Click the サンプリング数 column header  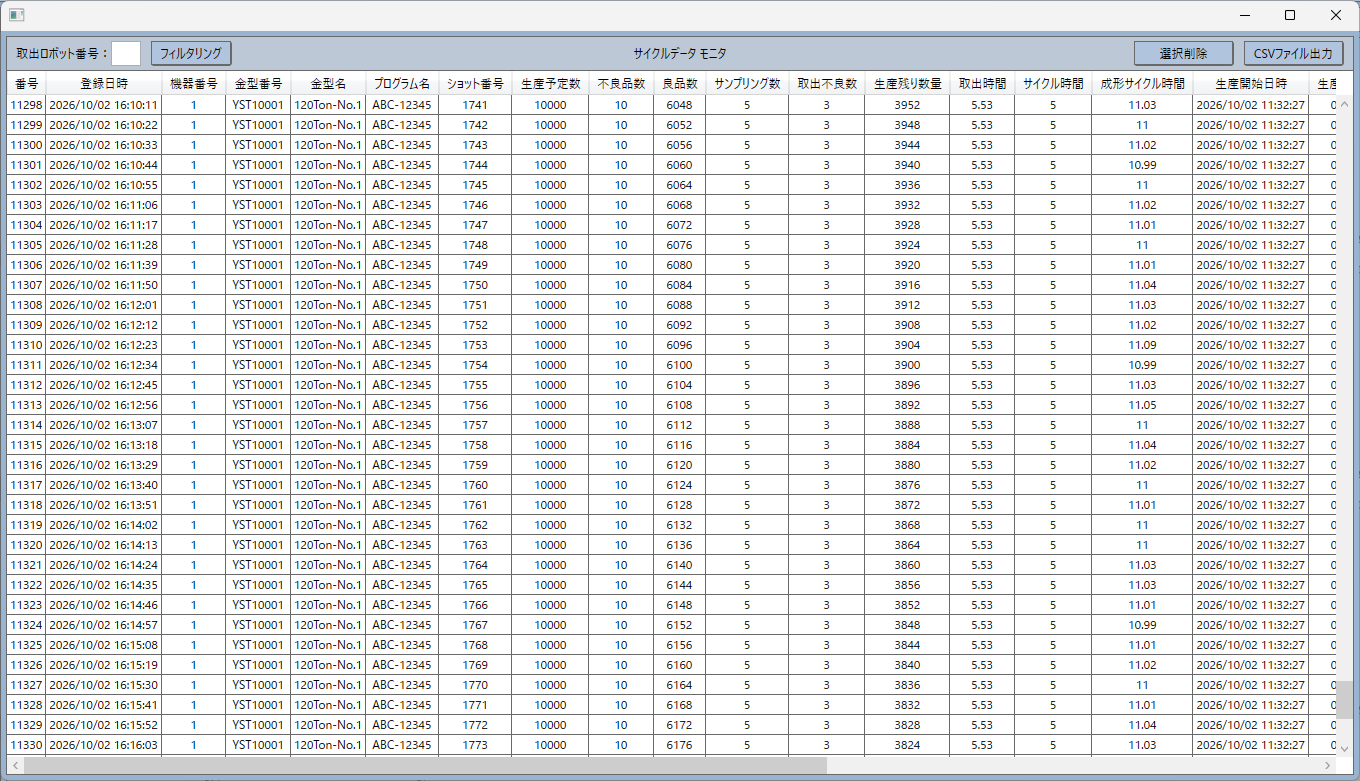pyautogui.click(x=747, y=84)
